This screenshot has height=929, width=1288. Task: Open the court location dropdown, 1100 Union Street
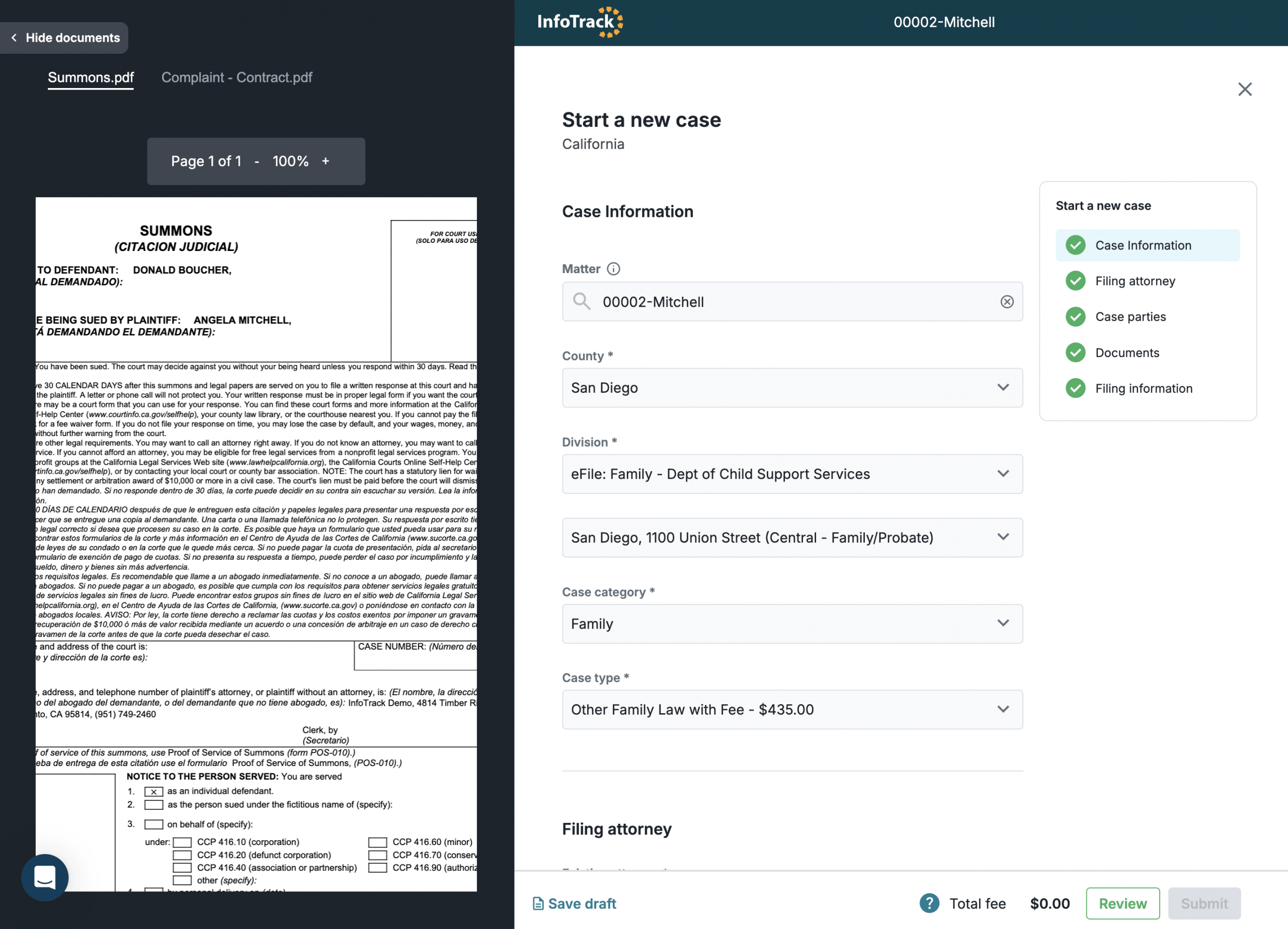click(792, 537)
